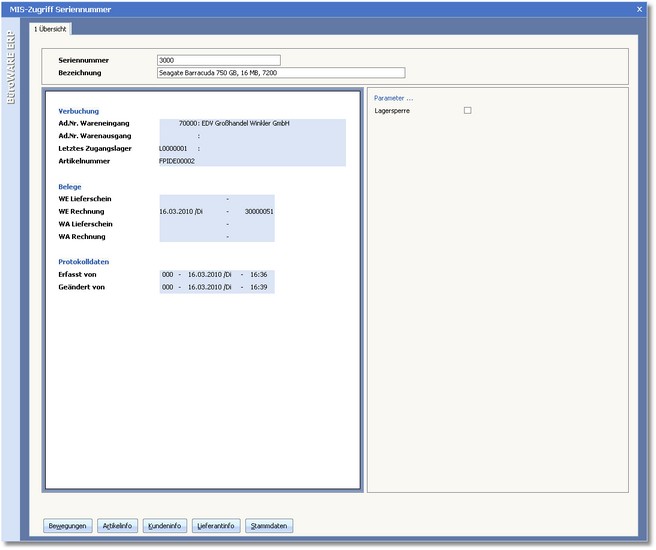Open the Bewegungen button
Screen dimensions: 656x550
pyautogui.click(x=68, y=525)
